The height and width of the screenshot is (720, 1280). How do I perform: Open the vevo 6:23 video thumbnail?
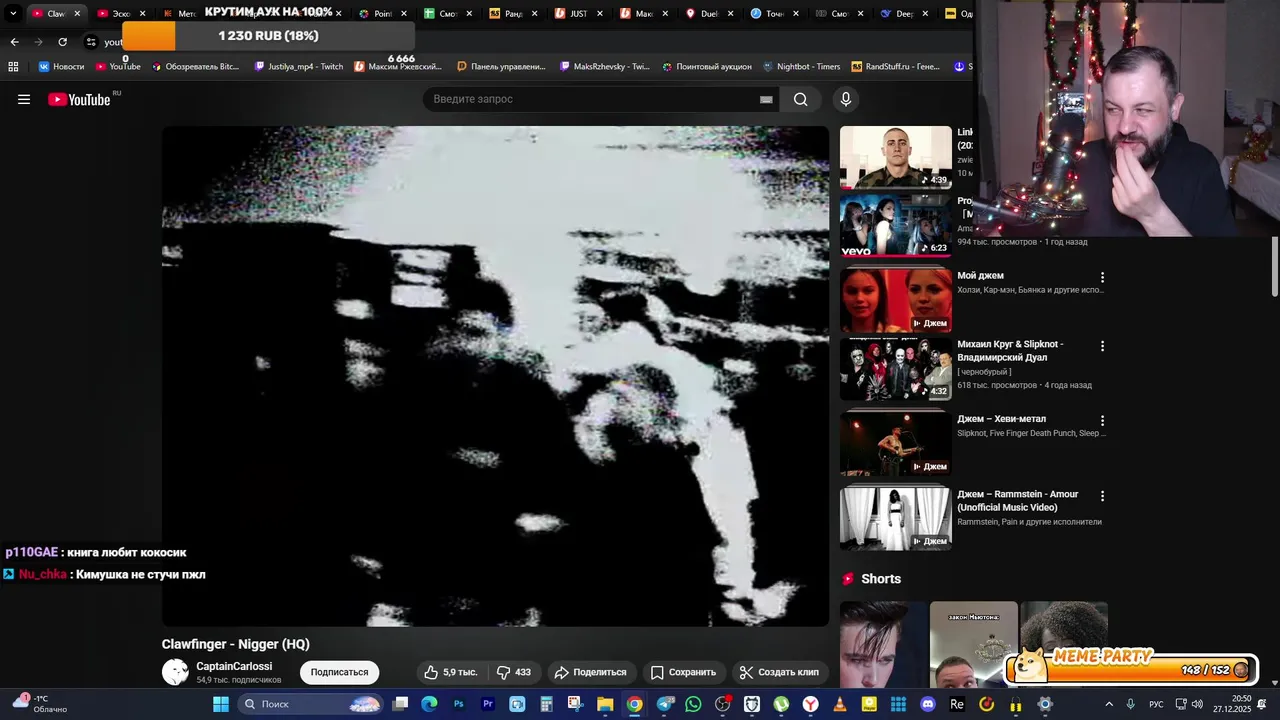[896, 226]
